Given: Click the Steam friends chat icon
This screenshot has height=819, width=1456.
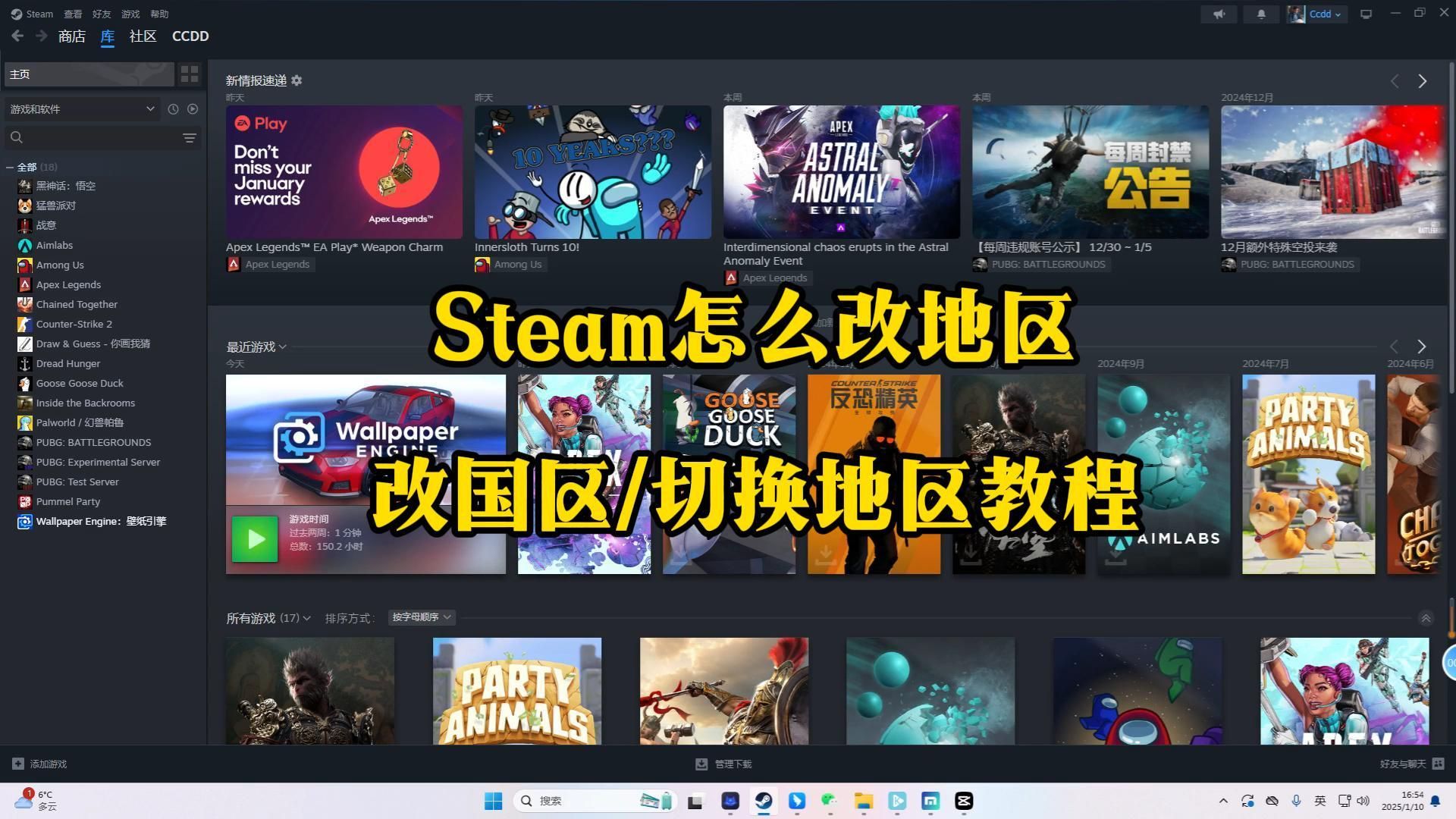Looking at the screenshot, I should 1445,764.
